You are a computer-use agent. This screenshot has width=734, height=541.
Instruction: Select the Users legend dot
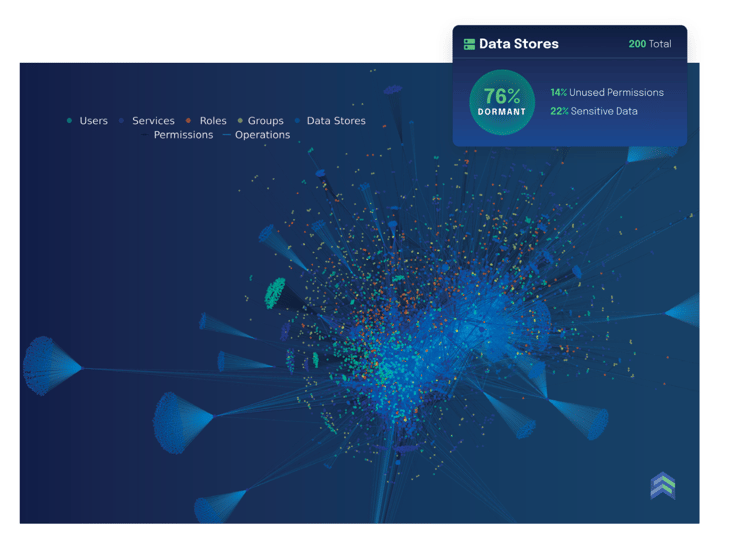pos(69,121)
